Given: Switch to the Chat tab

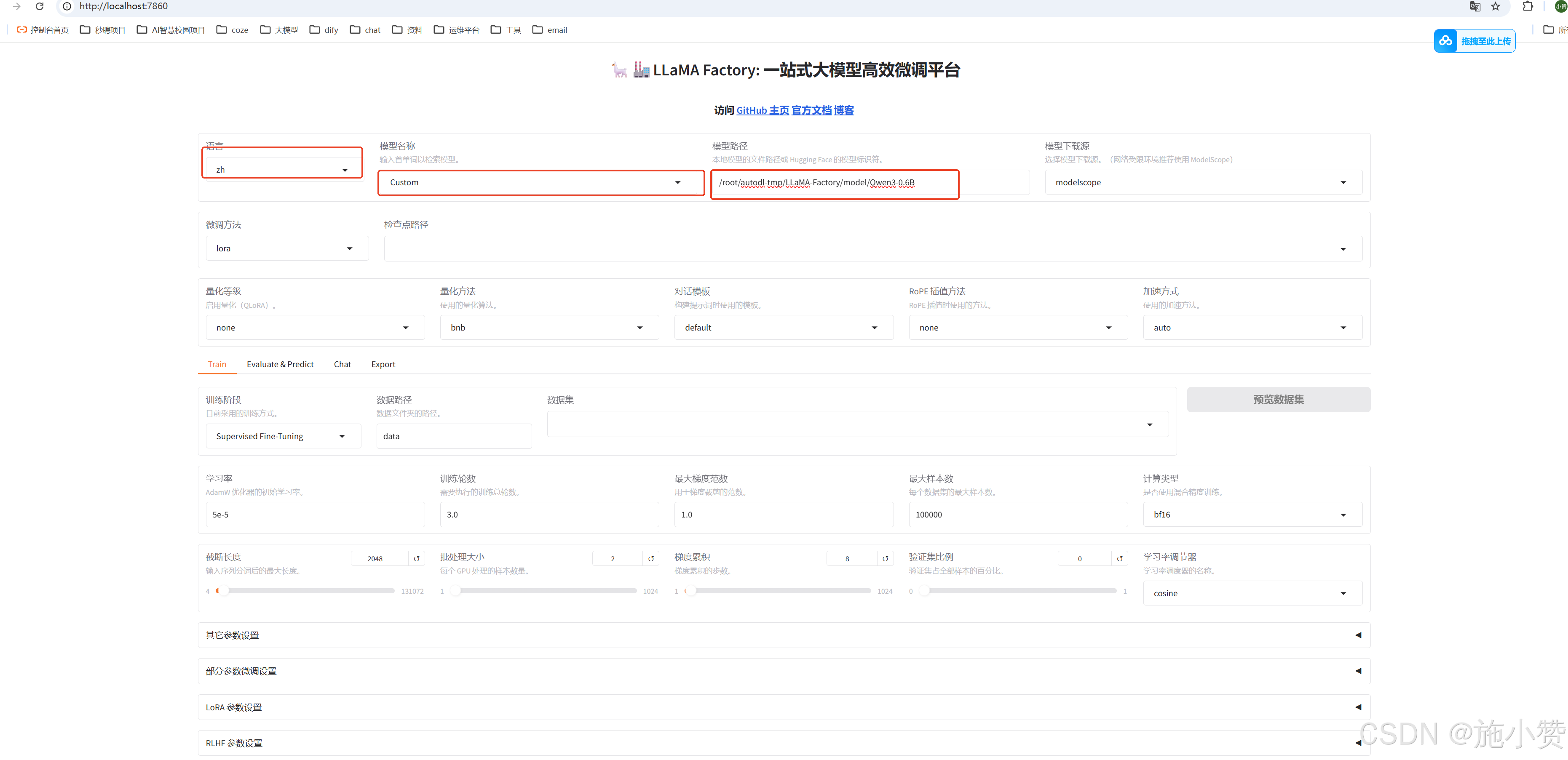Looking at the screenshot, I should [342, 364].
